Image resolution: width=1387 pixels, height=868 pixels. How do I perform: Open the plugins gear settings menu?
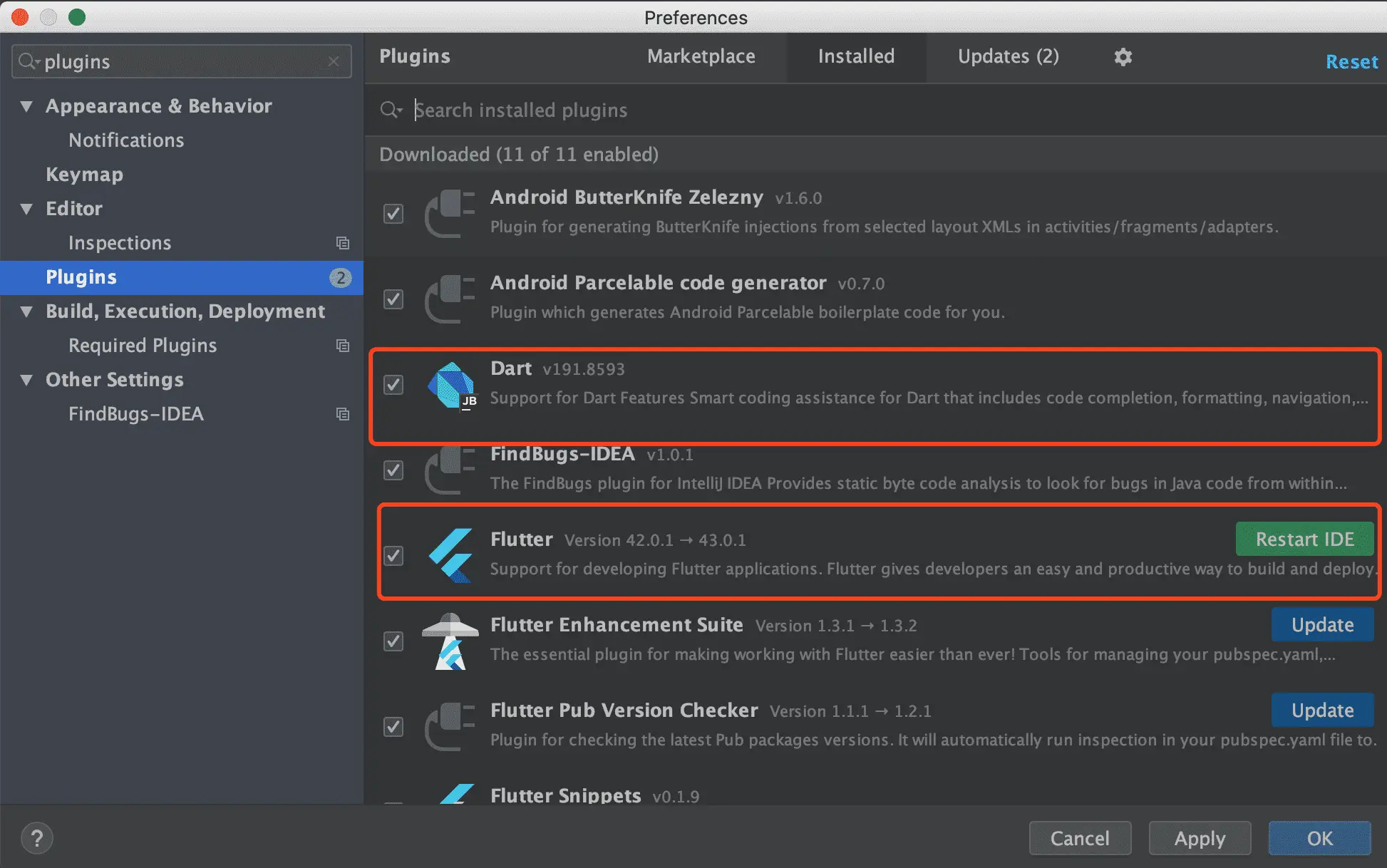coord(1123,57)
